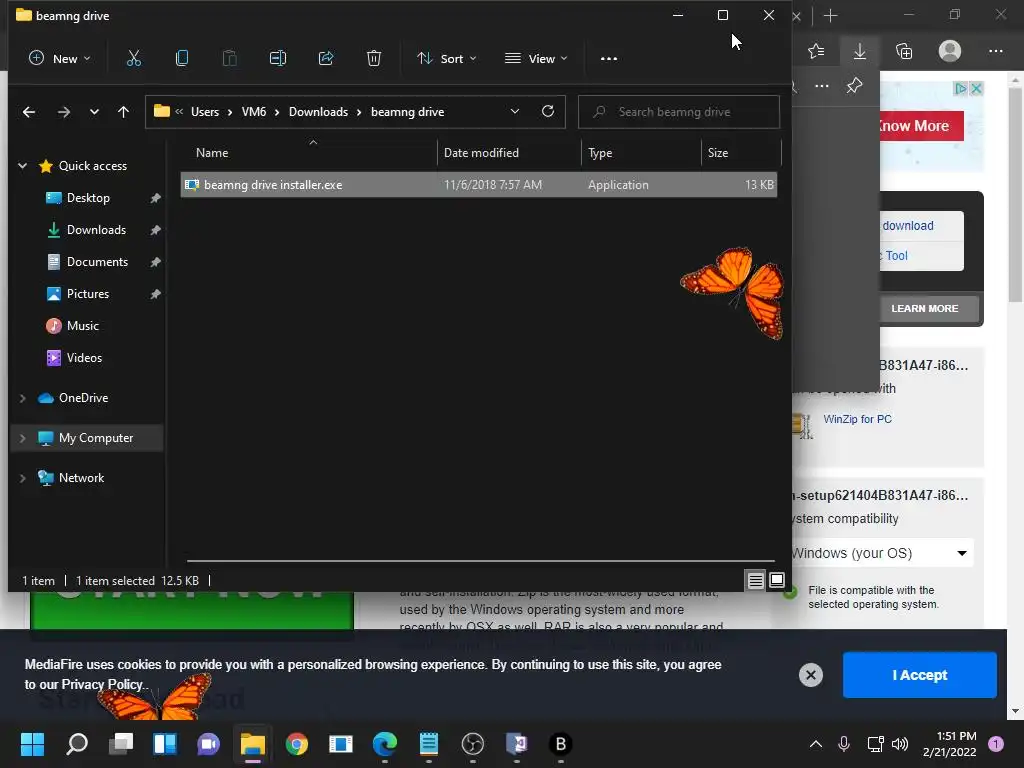Open Edge favorites star icon
Viewport: 1024px width, 768px height.
[x=816, y=51]
